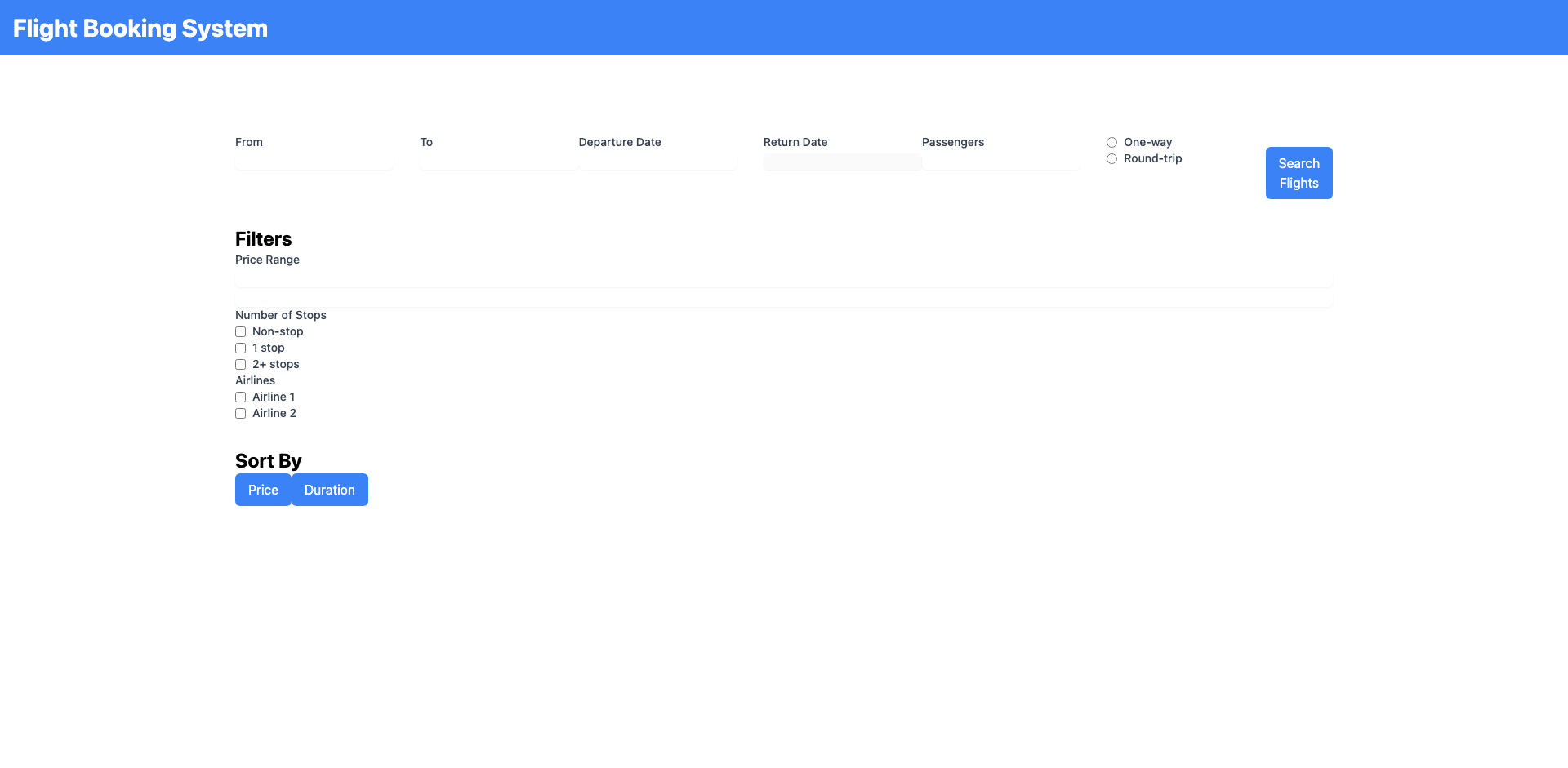Sort results by Price
This screenshot has height=768, width=1568.
(263, 490)
